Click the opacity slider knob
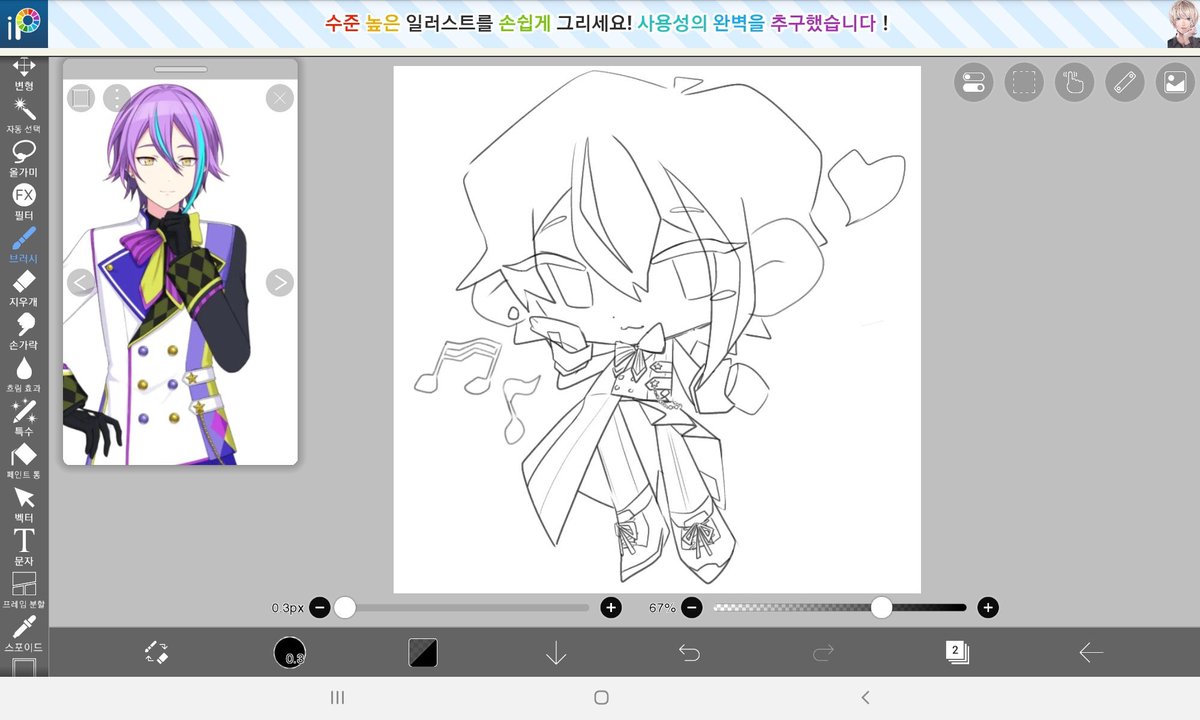 click(881, 607)
